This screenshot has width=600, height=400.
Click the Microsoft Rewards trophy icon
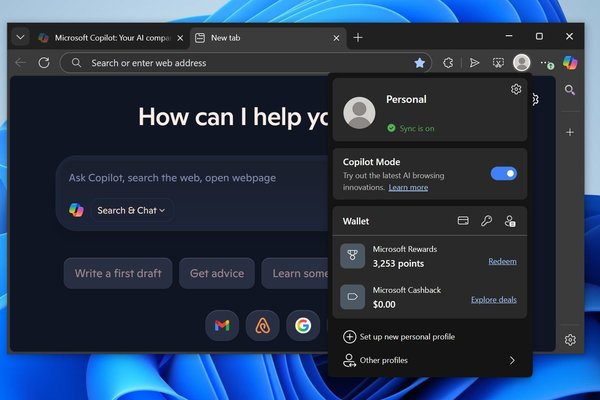(352, 256)
